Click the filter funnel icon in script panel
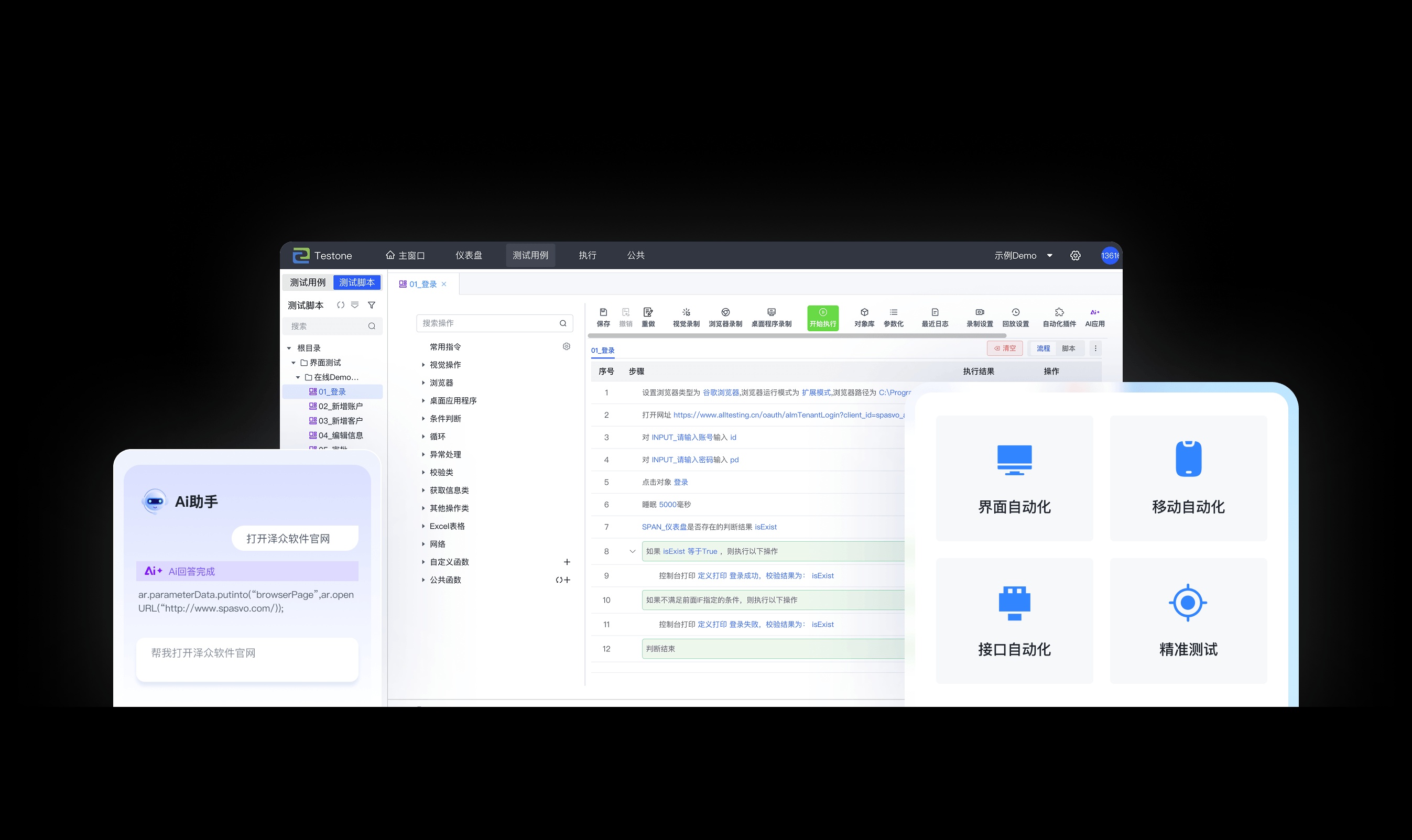The height and width of the screenshot is (840, 1412). [x=372, y=305]
